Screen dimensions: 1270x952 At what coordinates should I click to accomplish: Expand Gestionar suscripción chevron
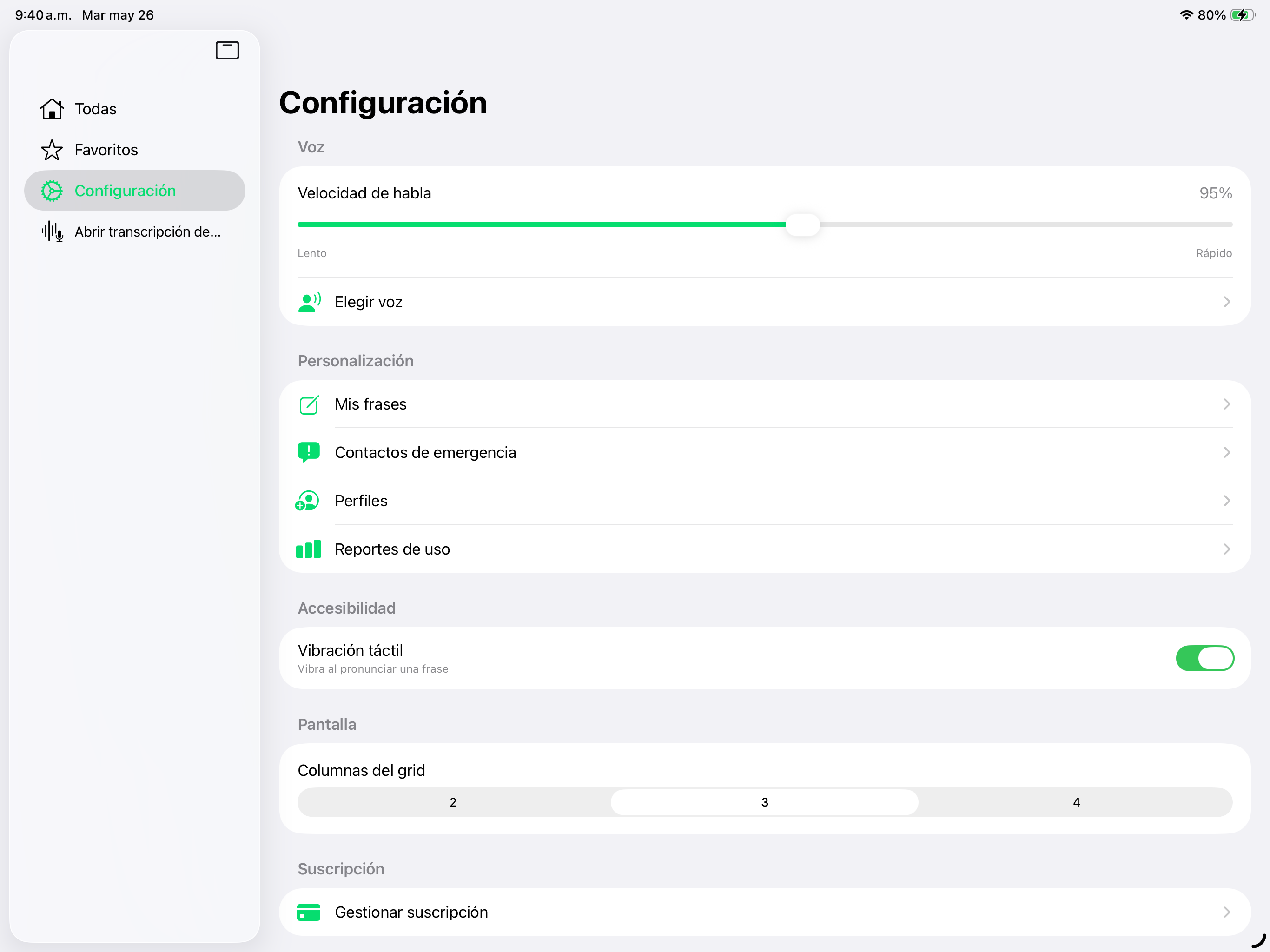1227,912
